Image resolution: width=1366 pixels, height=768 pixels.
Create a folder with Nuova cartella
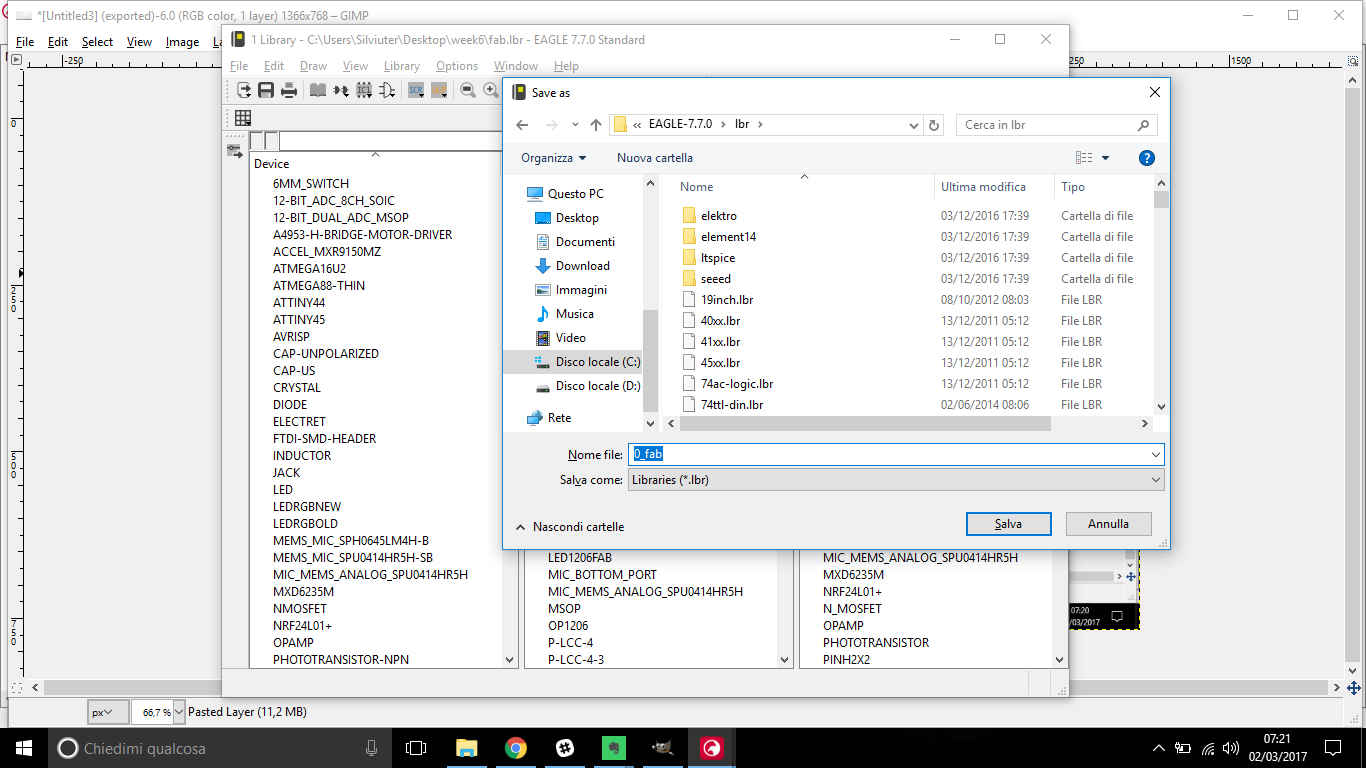[654, 158]
